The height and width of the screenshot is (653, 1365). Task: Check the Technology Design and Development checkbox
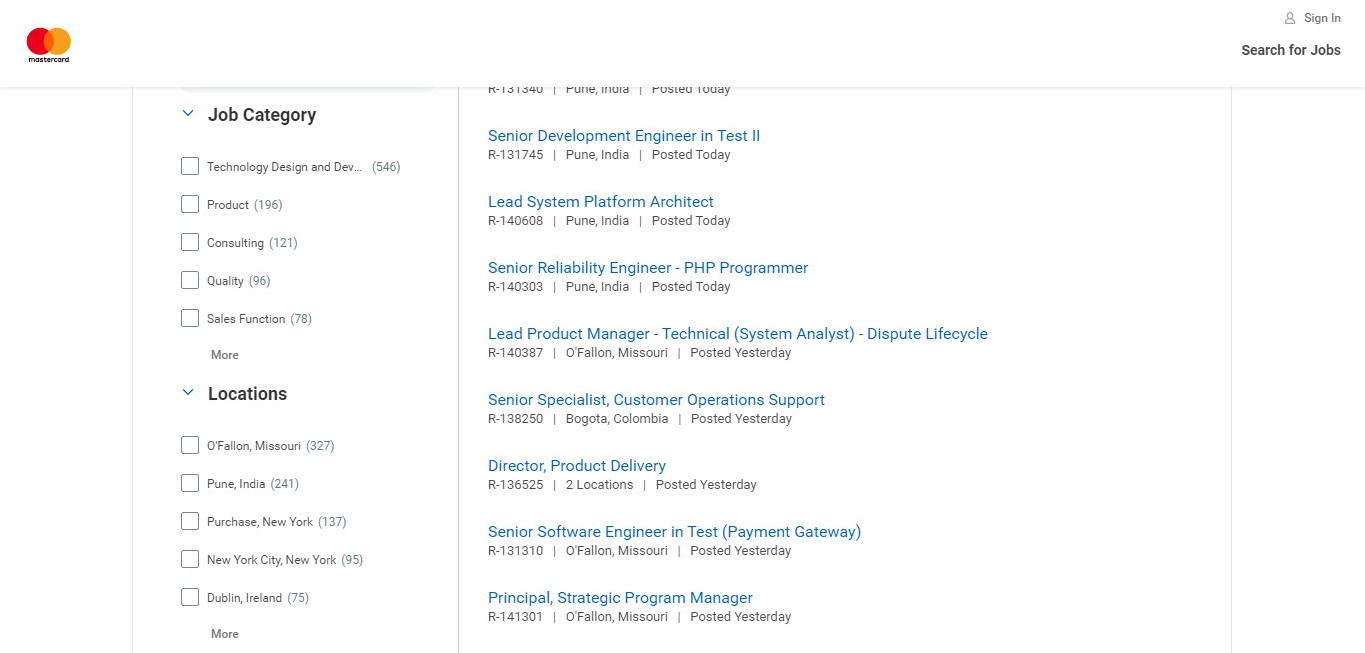(190, 167)
